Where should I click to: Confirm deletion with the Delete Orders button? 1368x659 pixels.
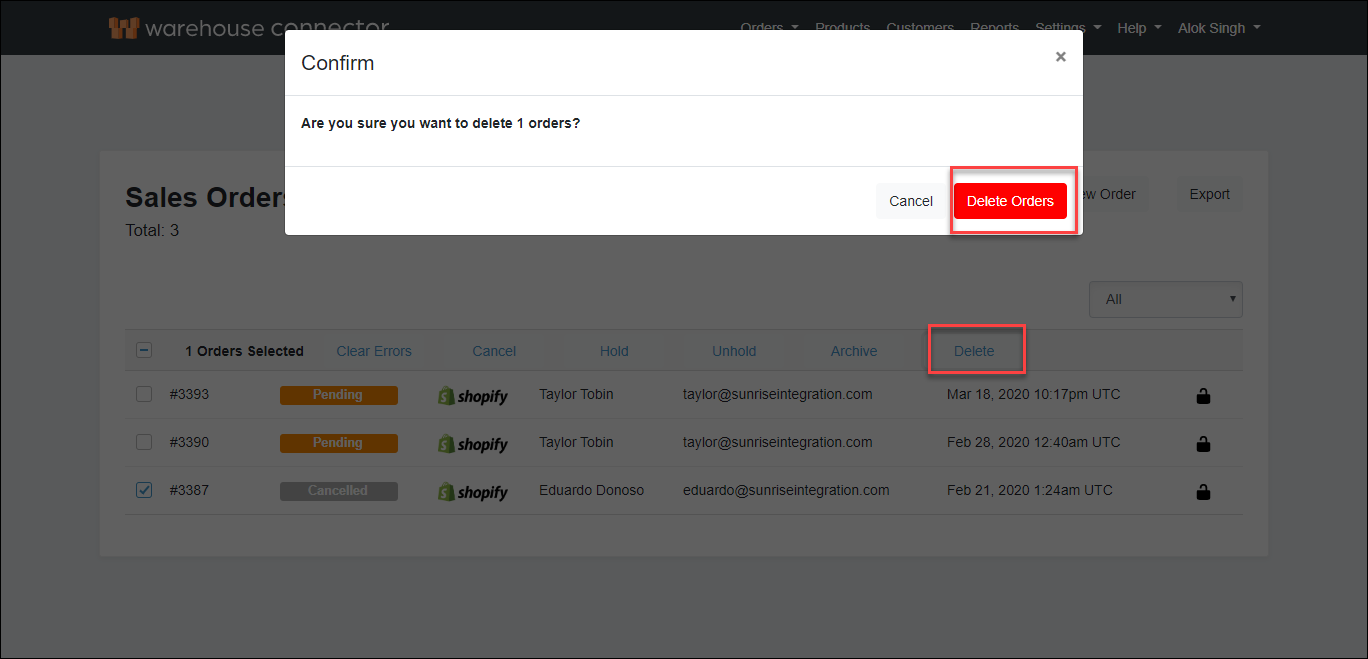click(1010, 201)
